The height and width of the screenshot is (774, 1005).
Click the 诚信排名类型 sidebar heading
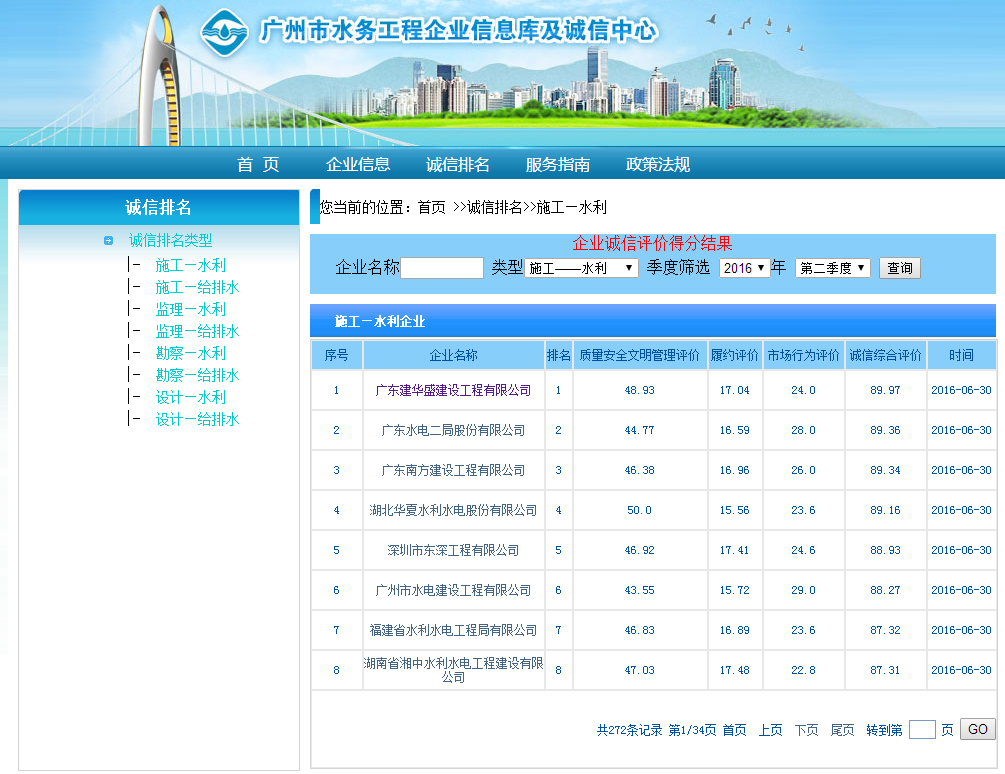(x=170, y=241)
